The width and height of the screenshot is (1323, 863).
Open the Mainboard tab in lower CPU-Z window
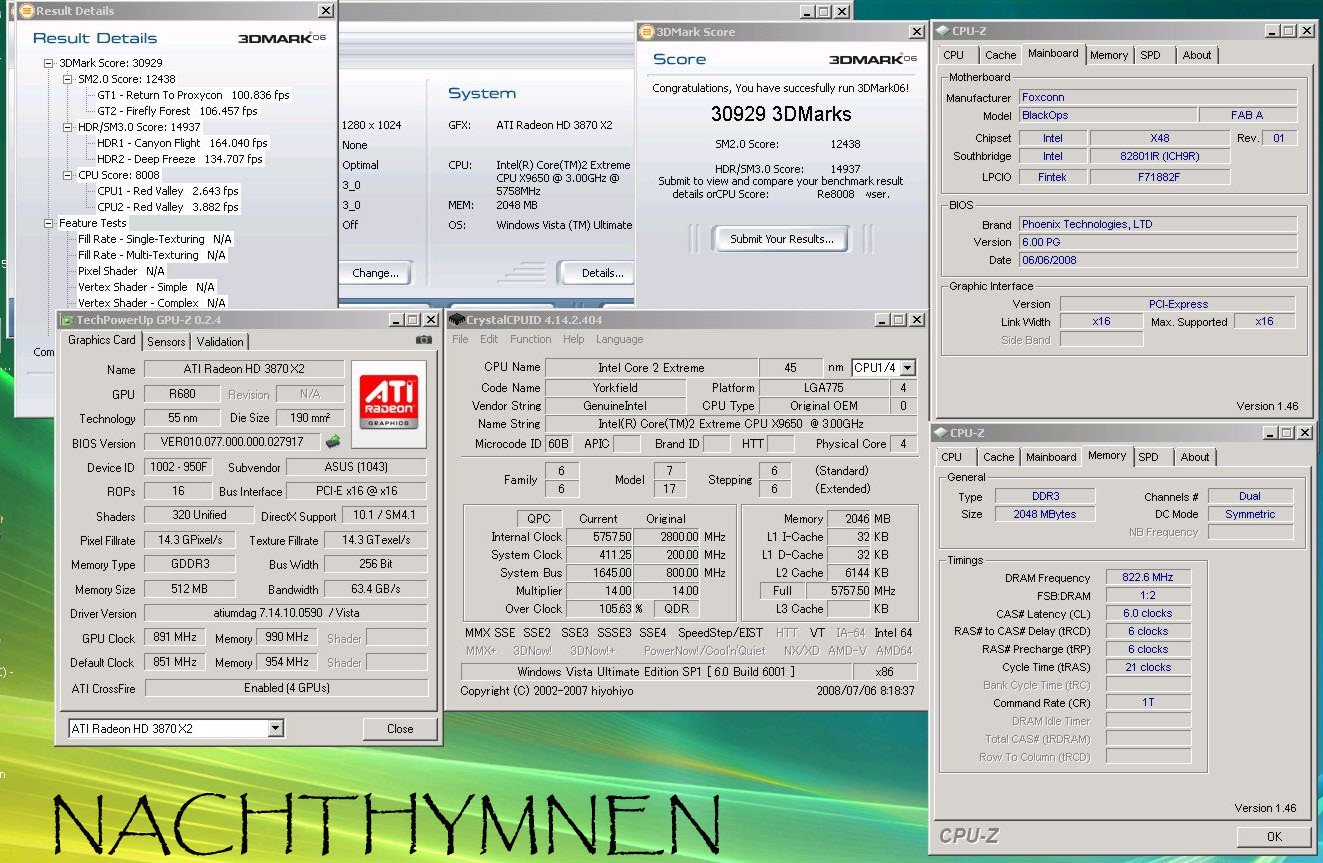(1051, 457)
